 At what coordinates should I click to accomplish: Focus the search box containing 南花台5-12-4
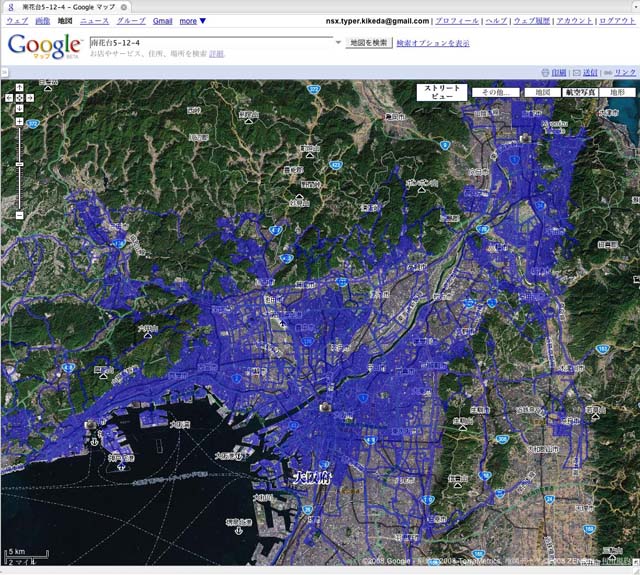pyautogui.click(x=211, y=42)
